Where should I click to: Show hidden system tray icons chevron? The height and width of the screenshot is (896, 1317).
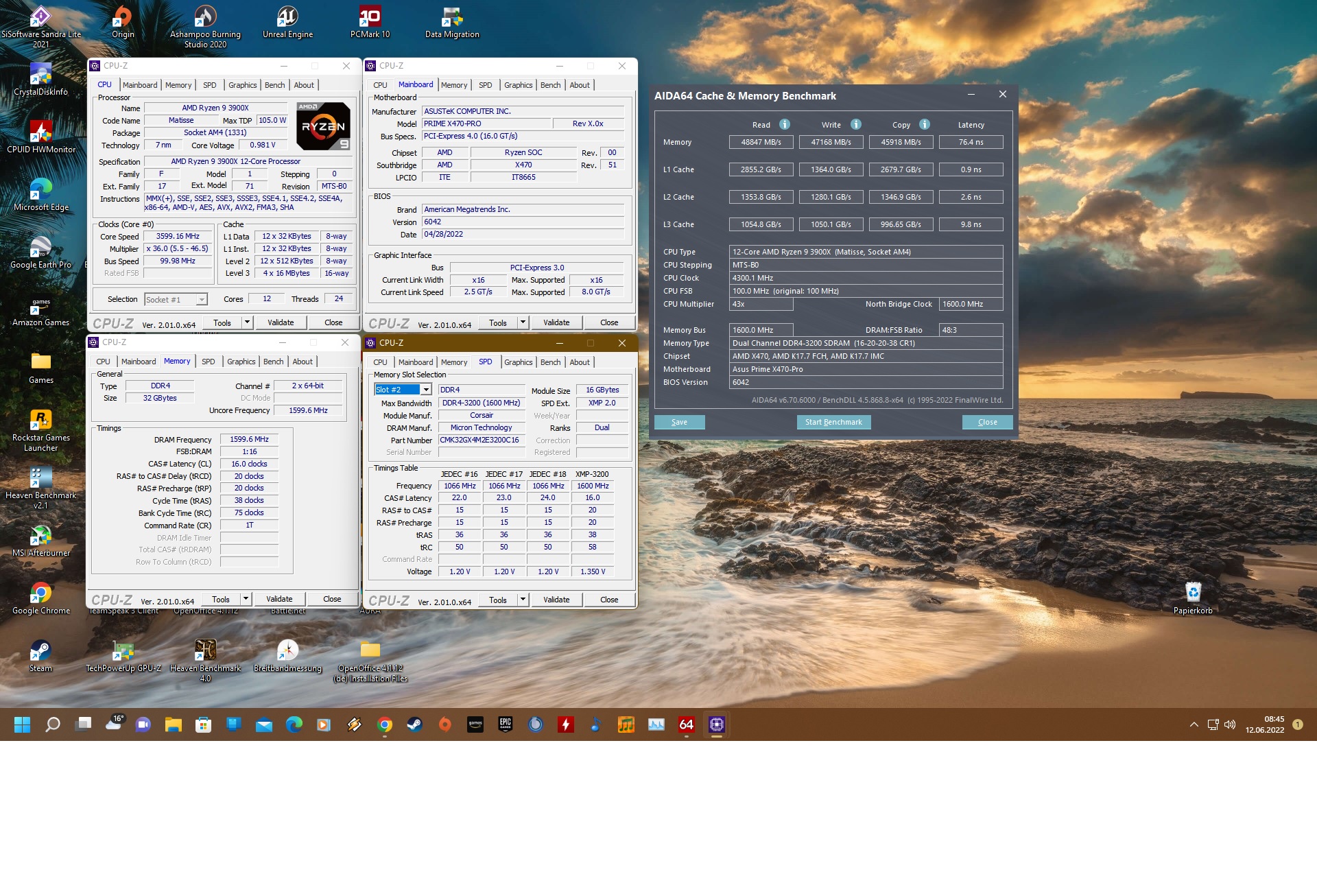1194,724
